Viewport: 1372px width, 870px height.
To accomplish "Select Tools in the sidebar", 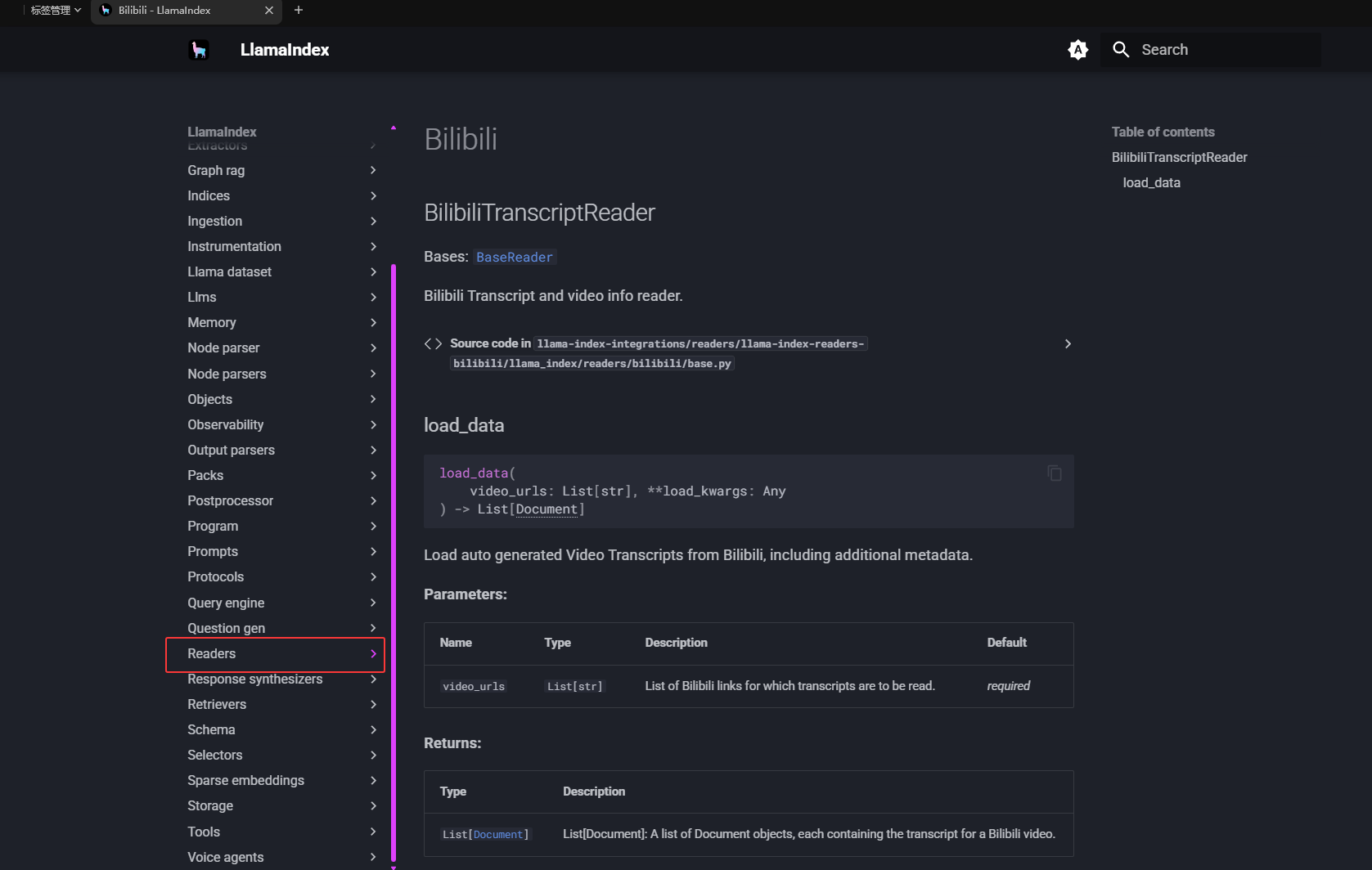I will (x=204, y=832).
